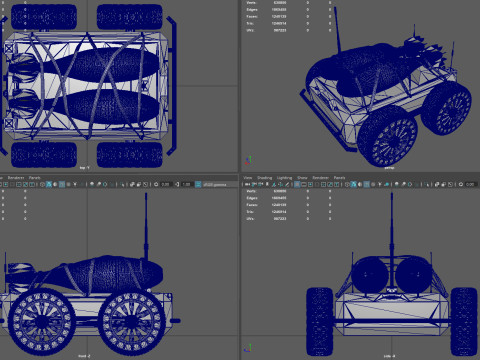
Task: Toggle Smooth Shade All in front view panel
Action: 49,184
